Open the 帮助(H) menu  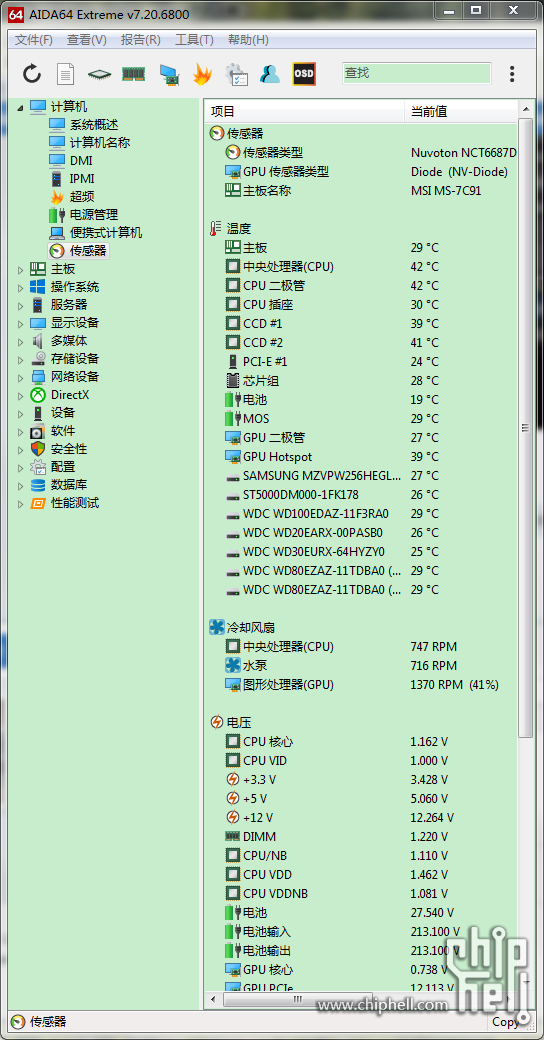point(248,40)
